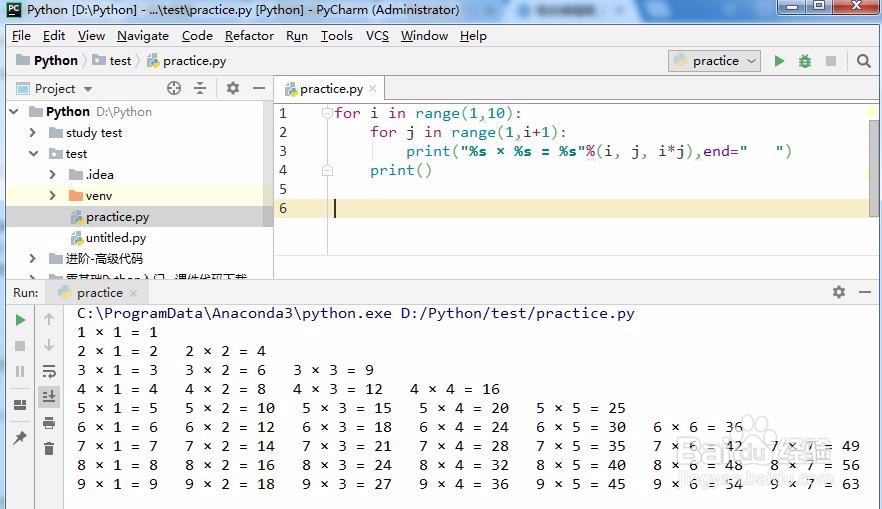Image resolution: width=882 pixels, height=509 pixels.
Task: Open the practice run configuration dropdown
Action: 714,61
